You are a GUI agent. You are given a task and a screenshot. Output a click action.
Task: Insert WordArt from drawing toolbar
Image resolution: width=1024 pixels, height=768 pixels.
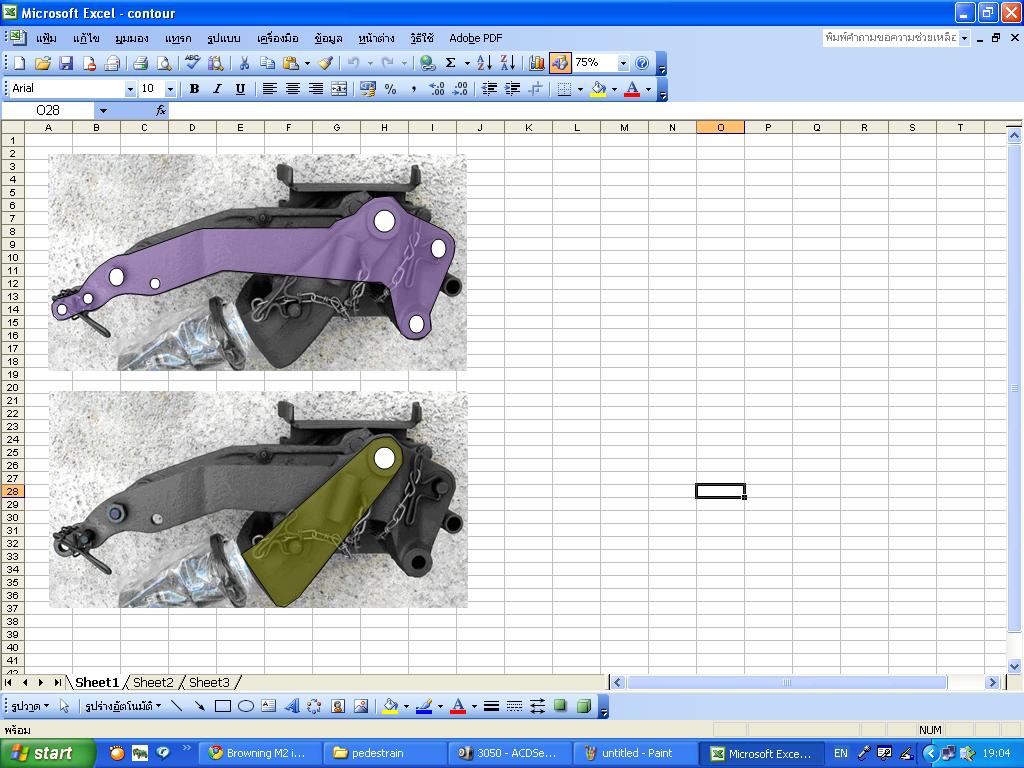(292, 706)
